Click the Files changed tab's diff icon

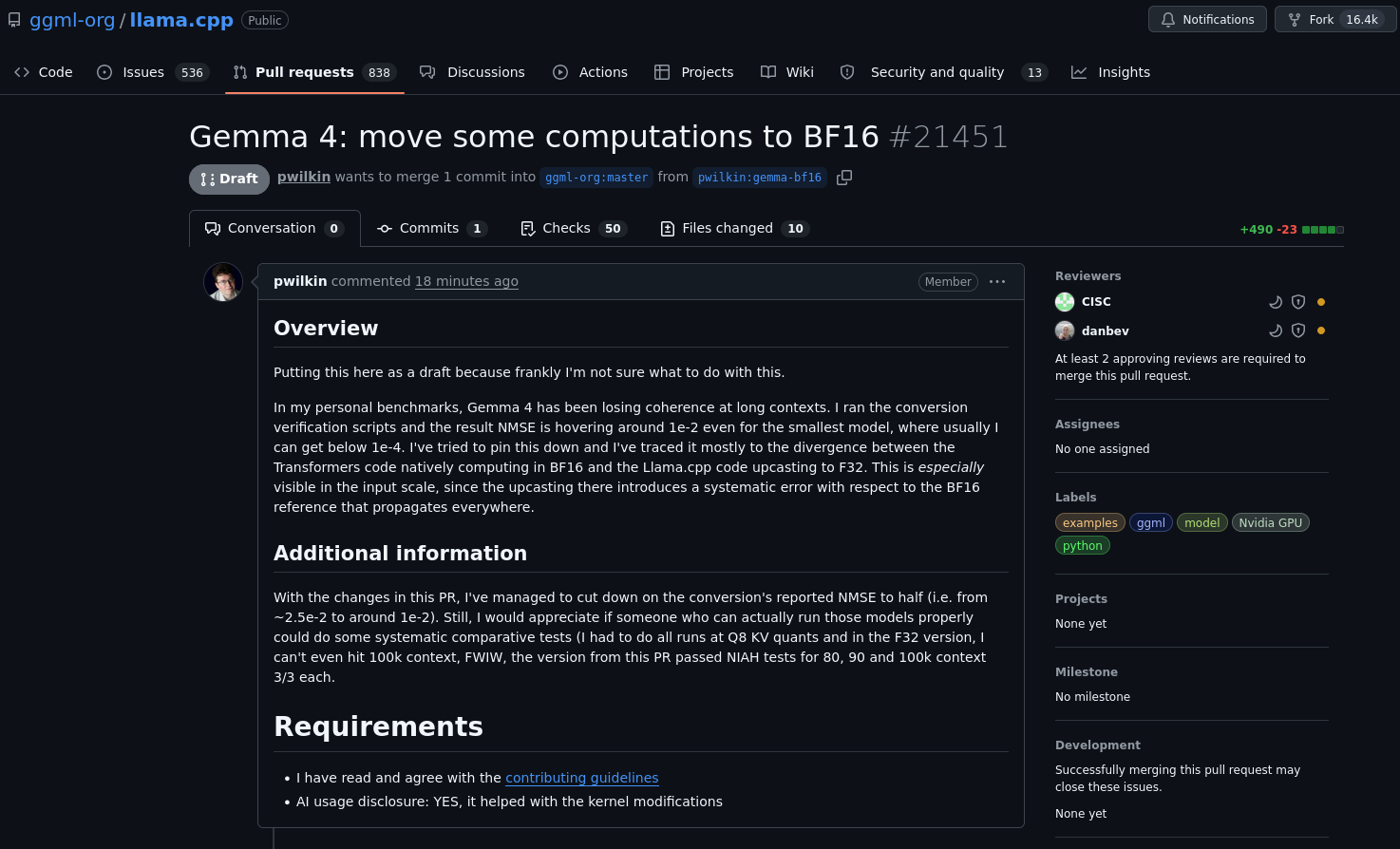pyautogui.click(x=668, y=229)
